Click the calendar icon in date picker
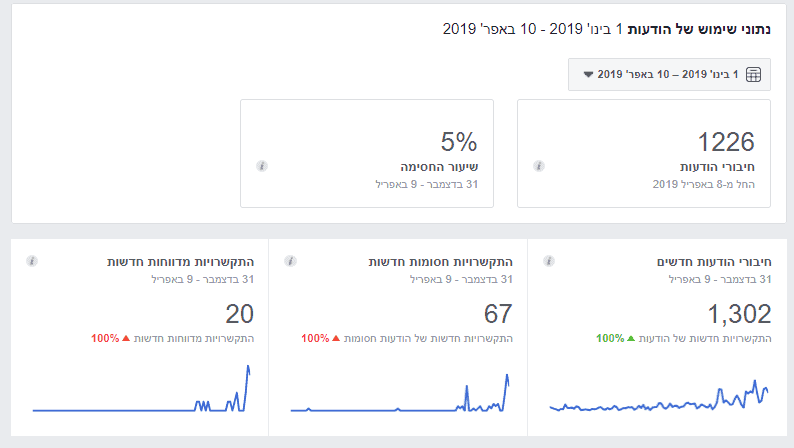Screen dimensions: 794x448 coord(754,75)
